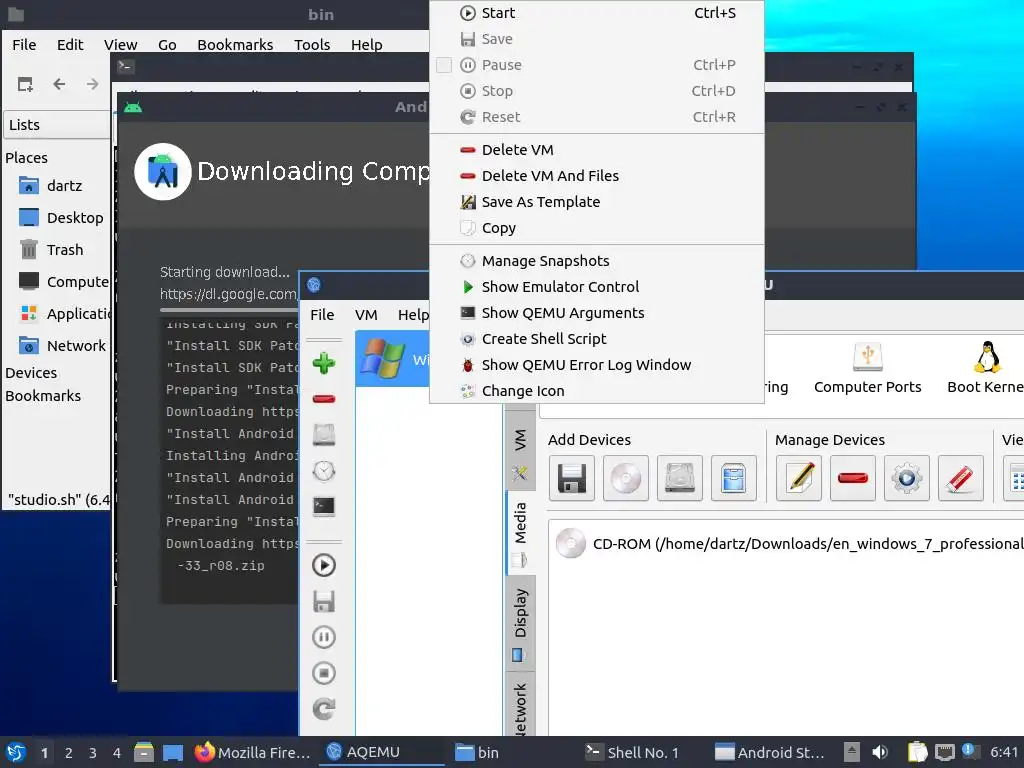Switch to the VM vertical tab

520,451
